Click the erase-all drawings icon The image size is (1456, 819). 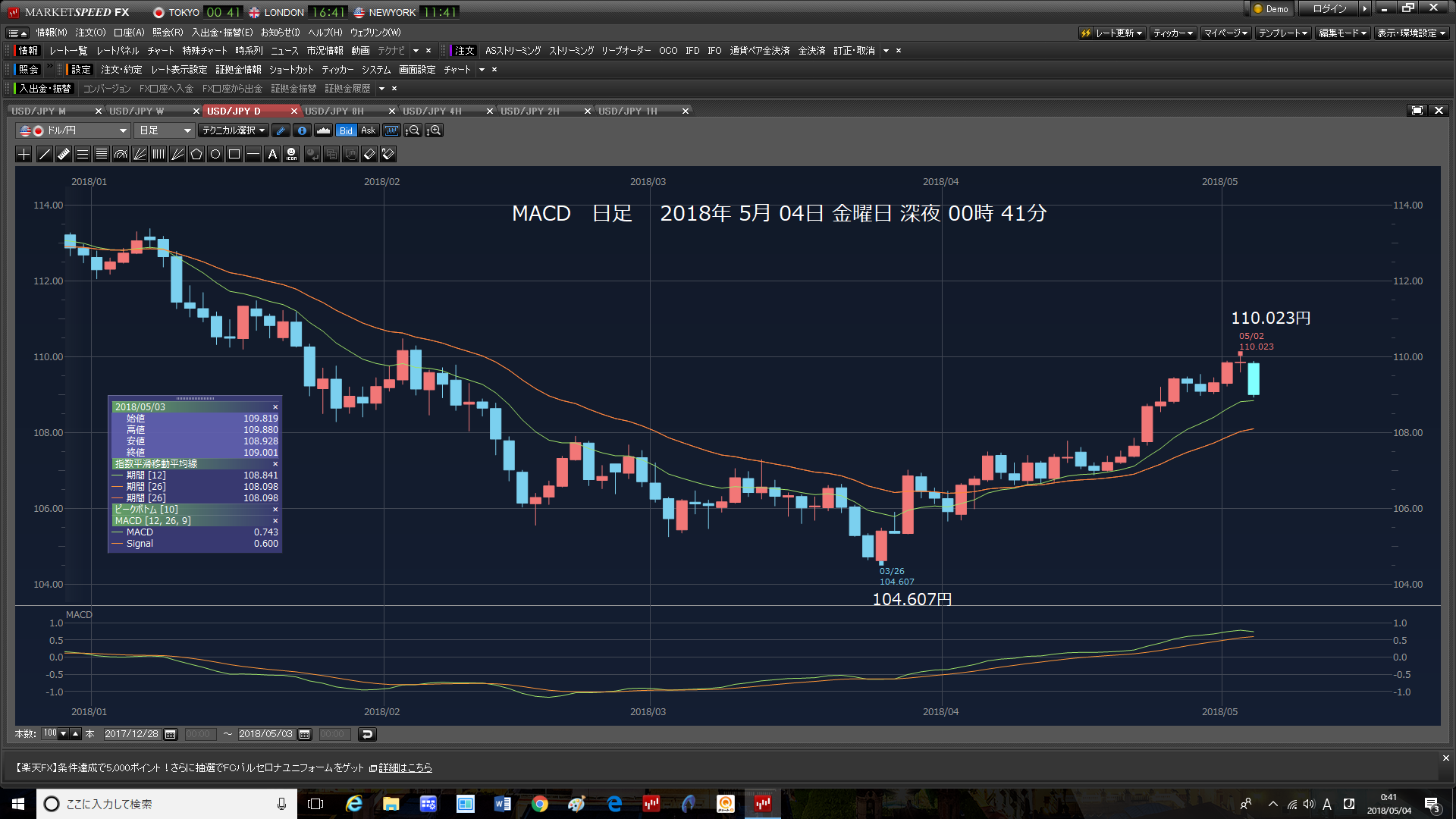point(388,155)
